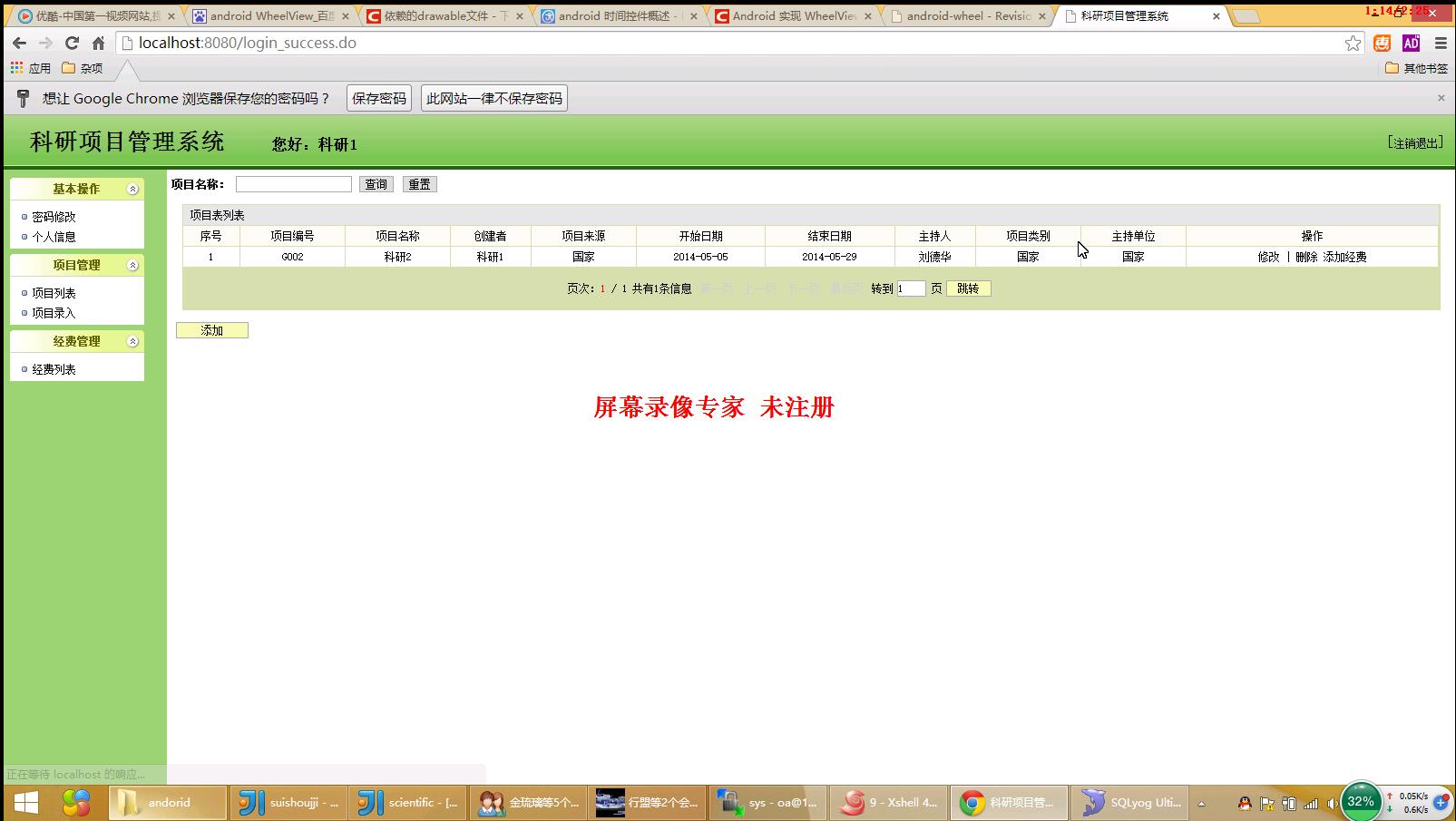Open the Chrome menu hamburger icon
The width and height of the screenshot is (1456, 821).
pos(1440,43)
